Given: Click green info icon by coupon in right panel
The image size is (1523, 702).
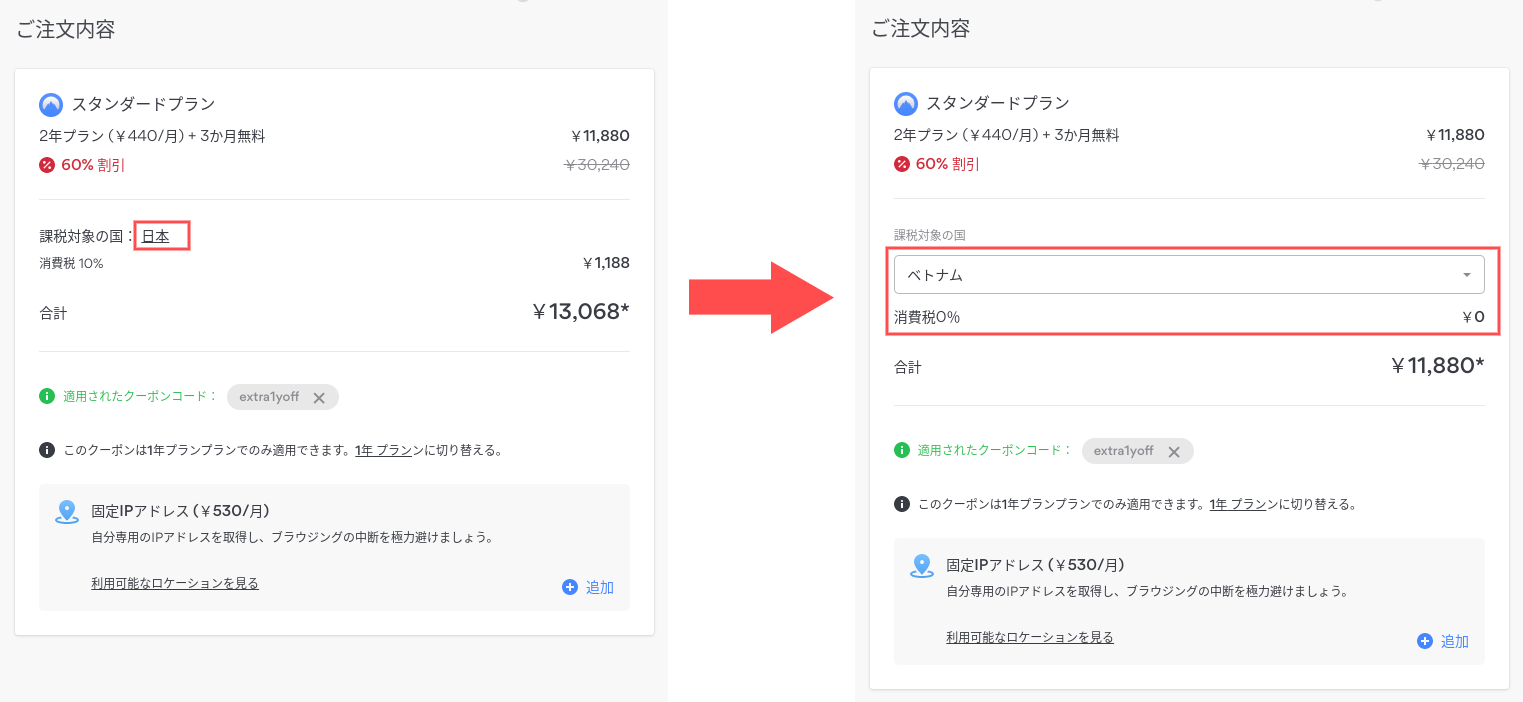Looking at the screenshot, I should tap(902, 450).
